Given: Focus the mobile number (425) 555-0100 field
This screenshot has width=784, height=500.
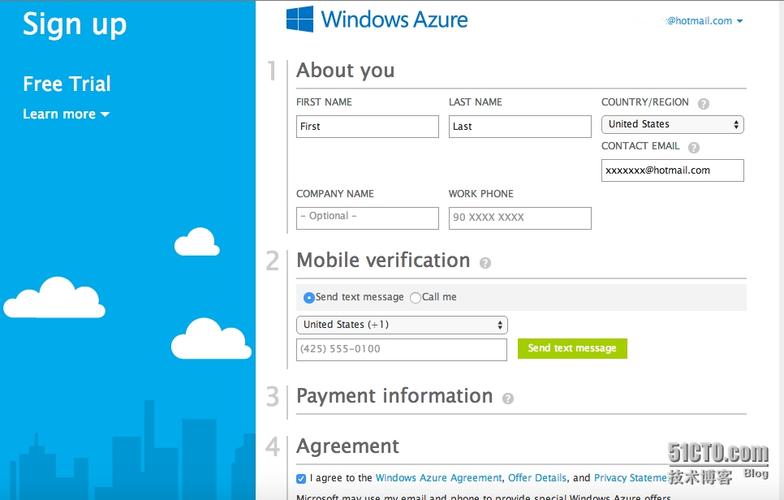Looking at the screenshot, I should [402, 350].
